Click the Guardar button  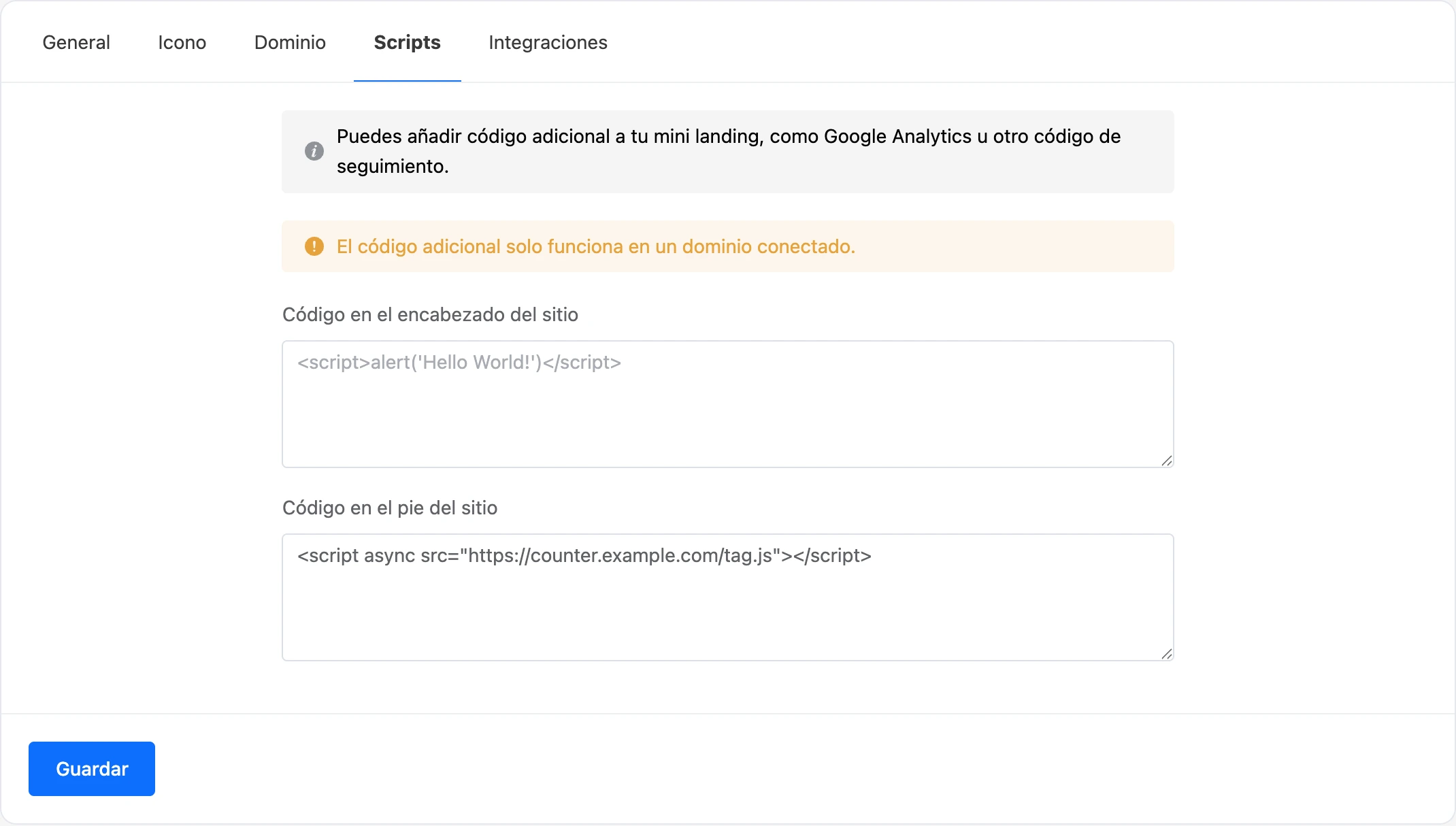click(92, 769)
